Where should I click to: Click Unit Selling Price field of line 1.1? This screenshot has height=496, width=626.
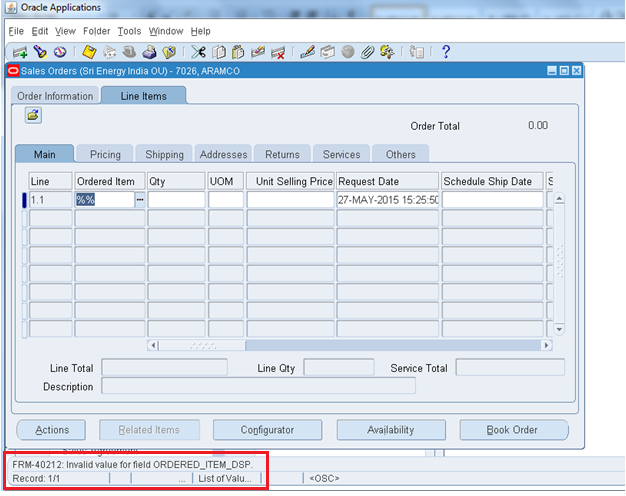click(x=290, y=199)
